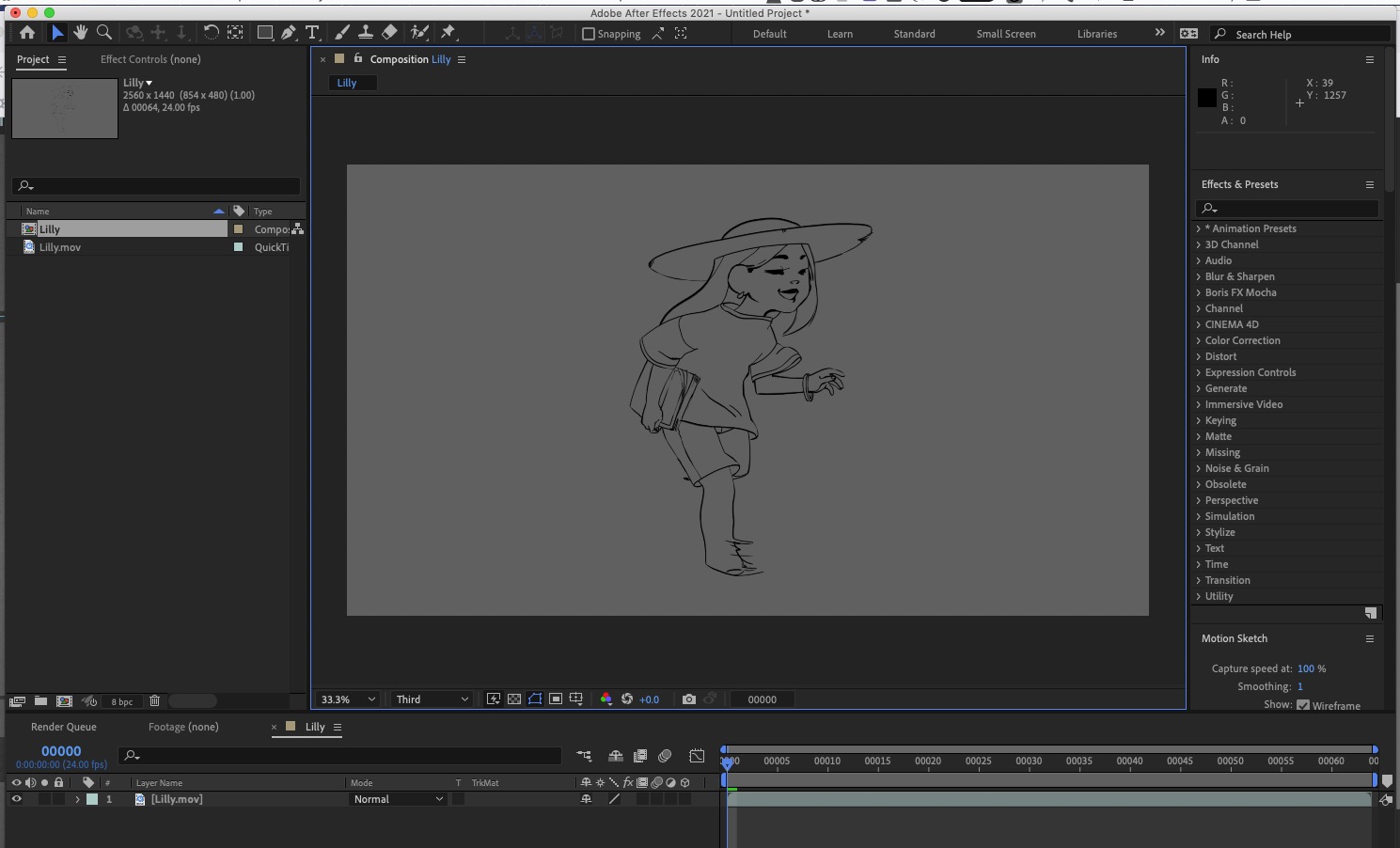Screen dimensions: 1400x848
Task: Expand the Blur & Sharpen effects category
Action: 1198,276
